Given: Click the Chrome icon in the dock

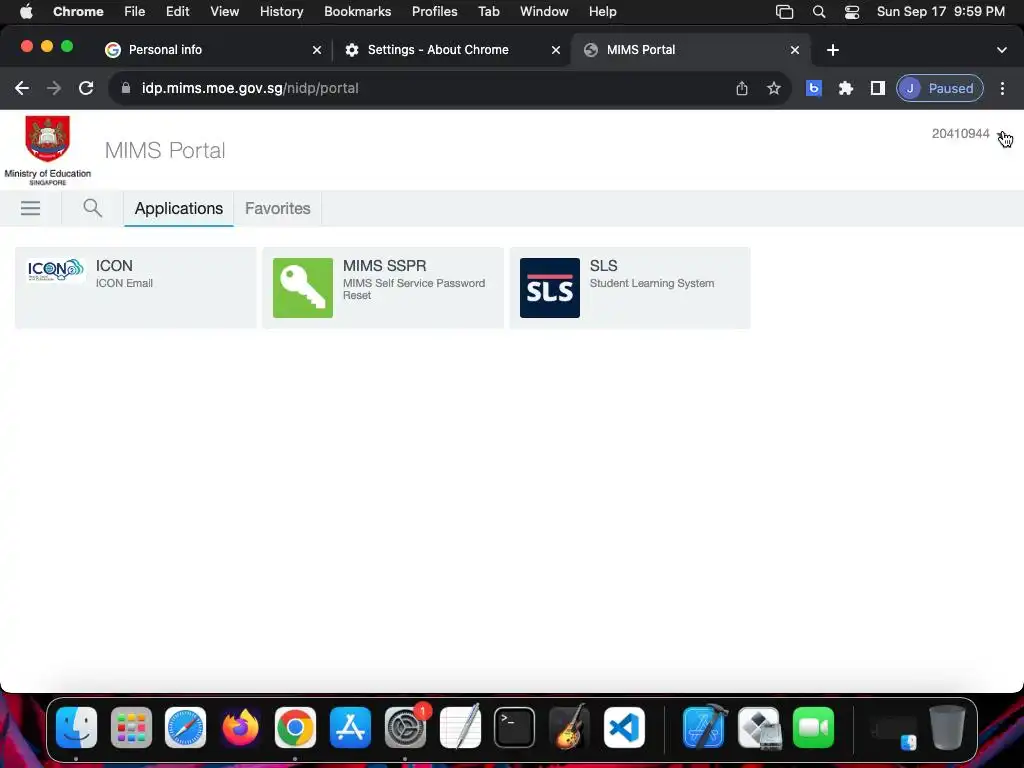Looking at the screenshot, I should point(295,728).
